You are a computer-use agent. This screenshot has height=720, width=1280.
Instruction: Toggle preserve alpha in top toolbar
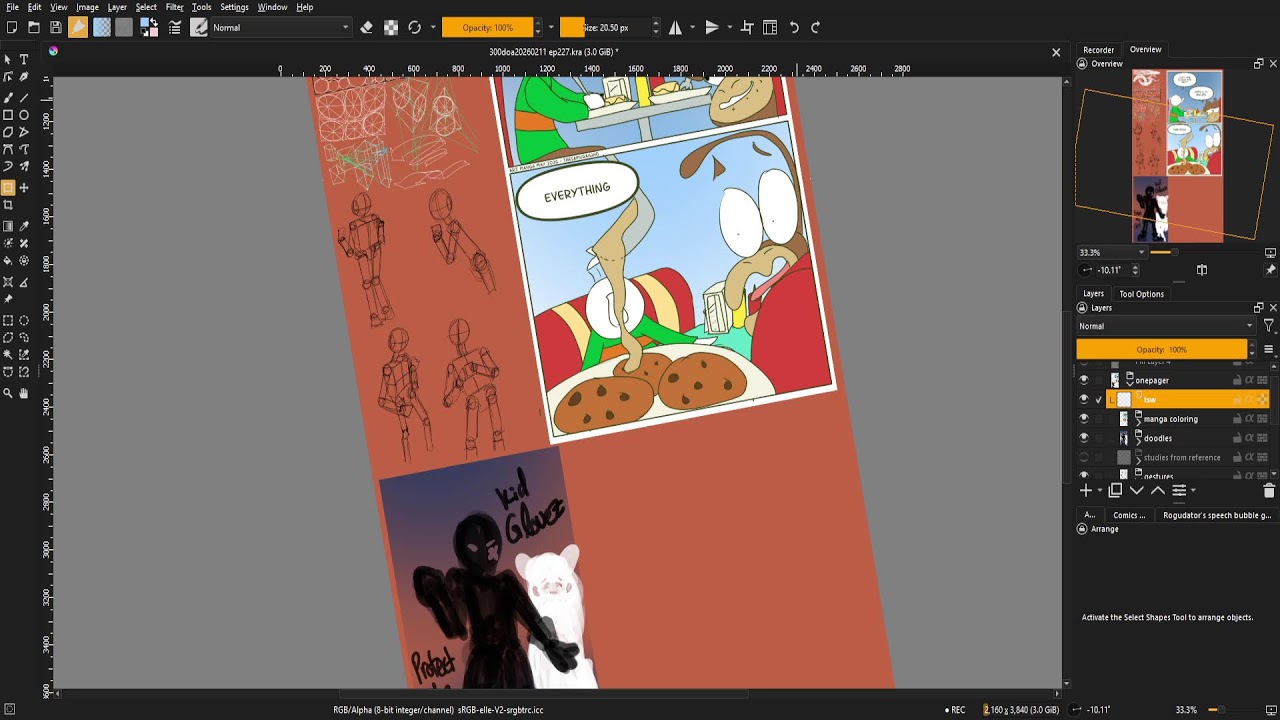(x=391, y=28)
